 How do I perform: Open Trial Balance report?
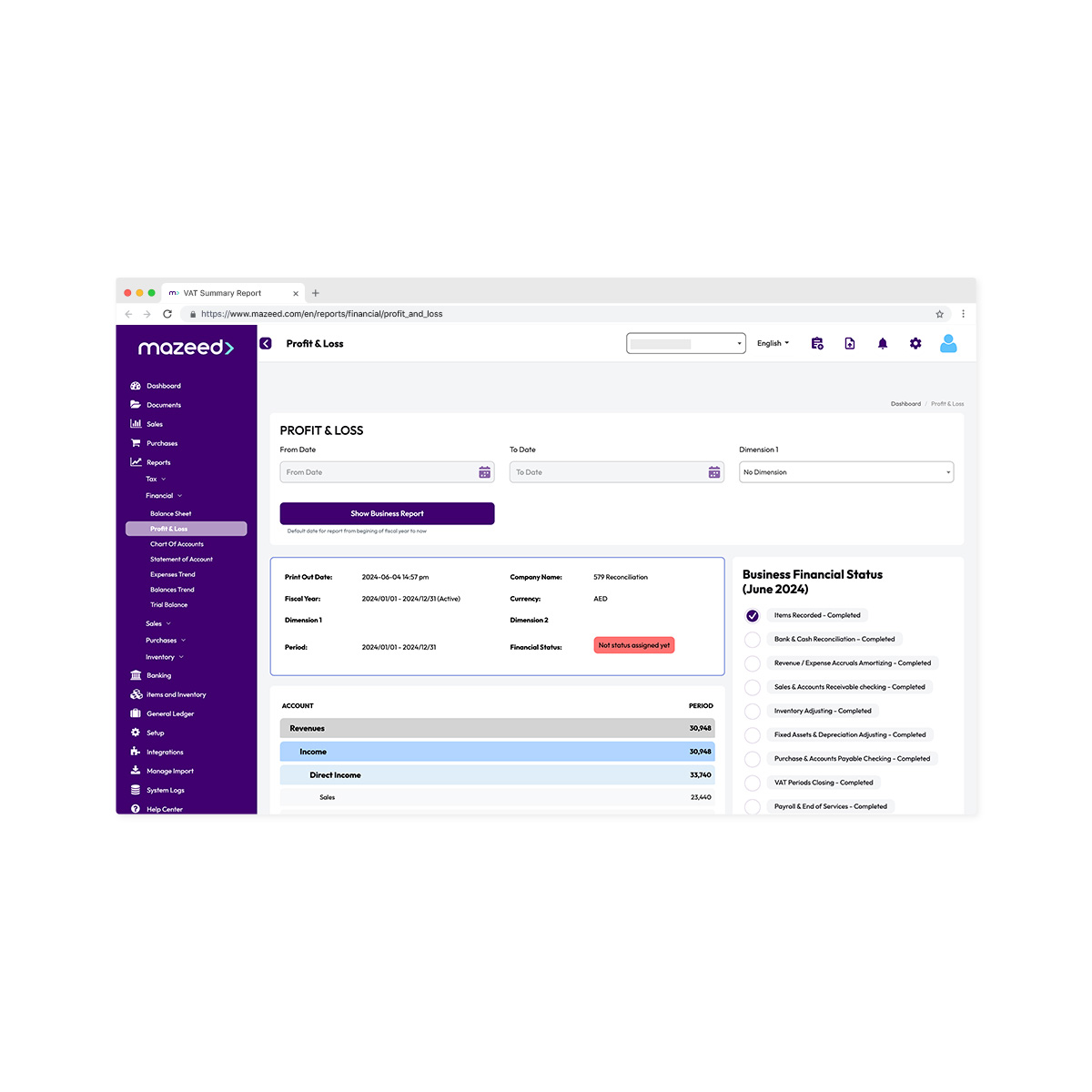point(169,605)
